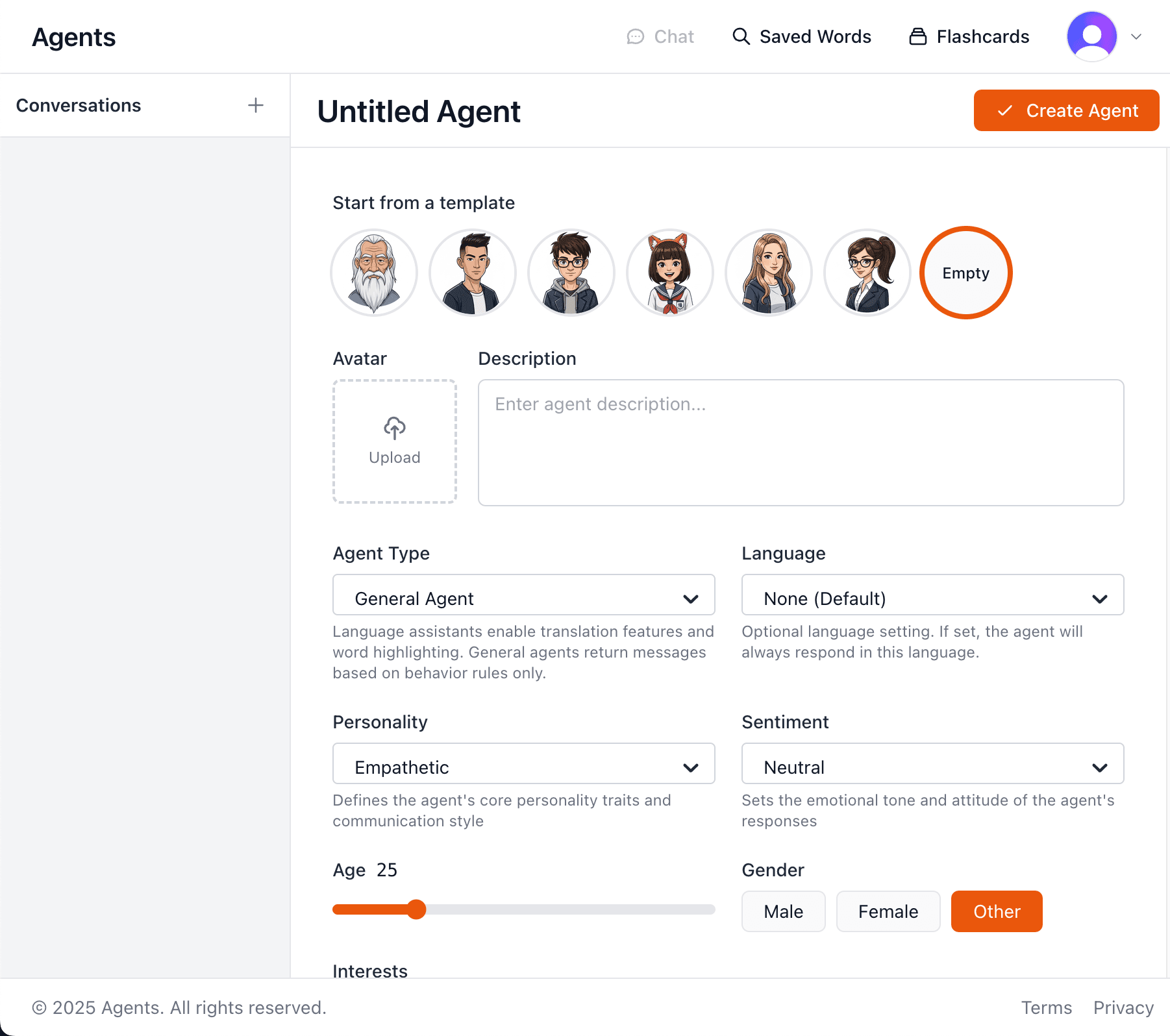This screenshot has height=1036, width=1170.
Task: Open the Privacy page
Action: tap(1123, 1007)
